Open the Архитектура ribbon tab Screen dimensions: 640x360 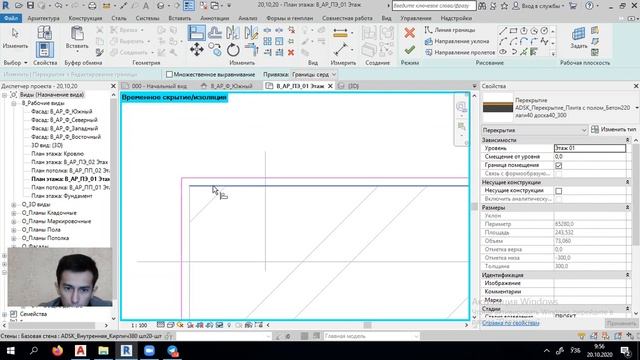[43, 18]
